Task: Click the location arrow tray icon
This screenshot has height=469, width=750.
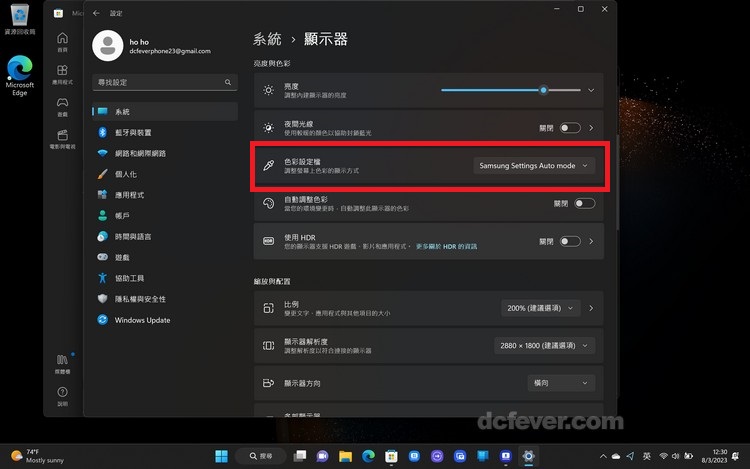Action: tap(630, 456)
